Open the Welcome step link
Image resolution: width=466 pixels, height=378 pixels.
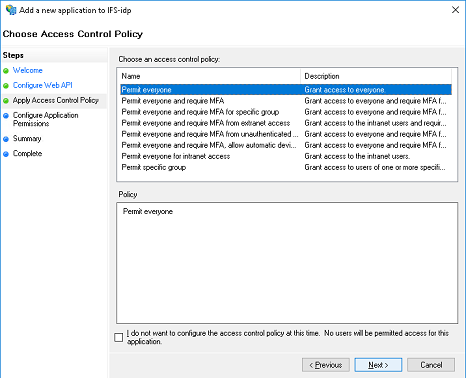[28, 70]
